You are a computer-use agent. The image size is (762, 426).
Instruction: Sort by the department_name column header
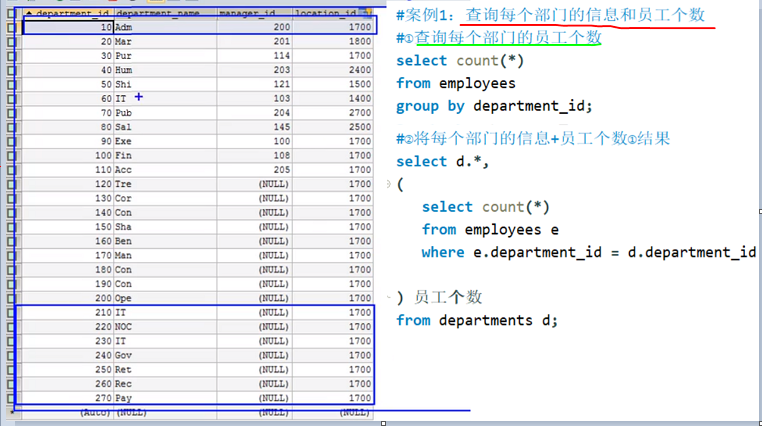[165, 13]
